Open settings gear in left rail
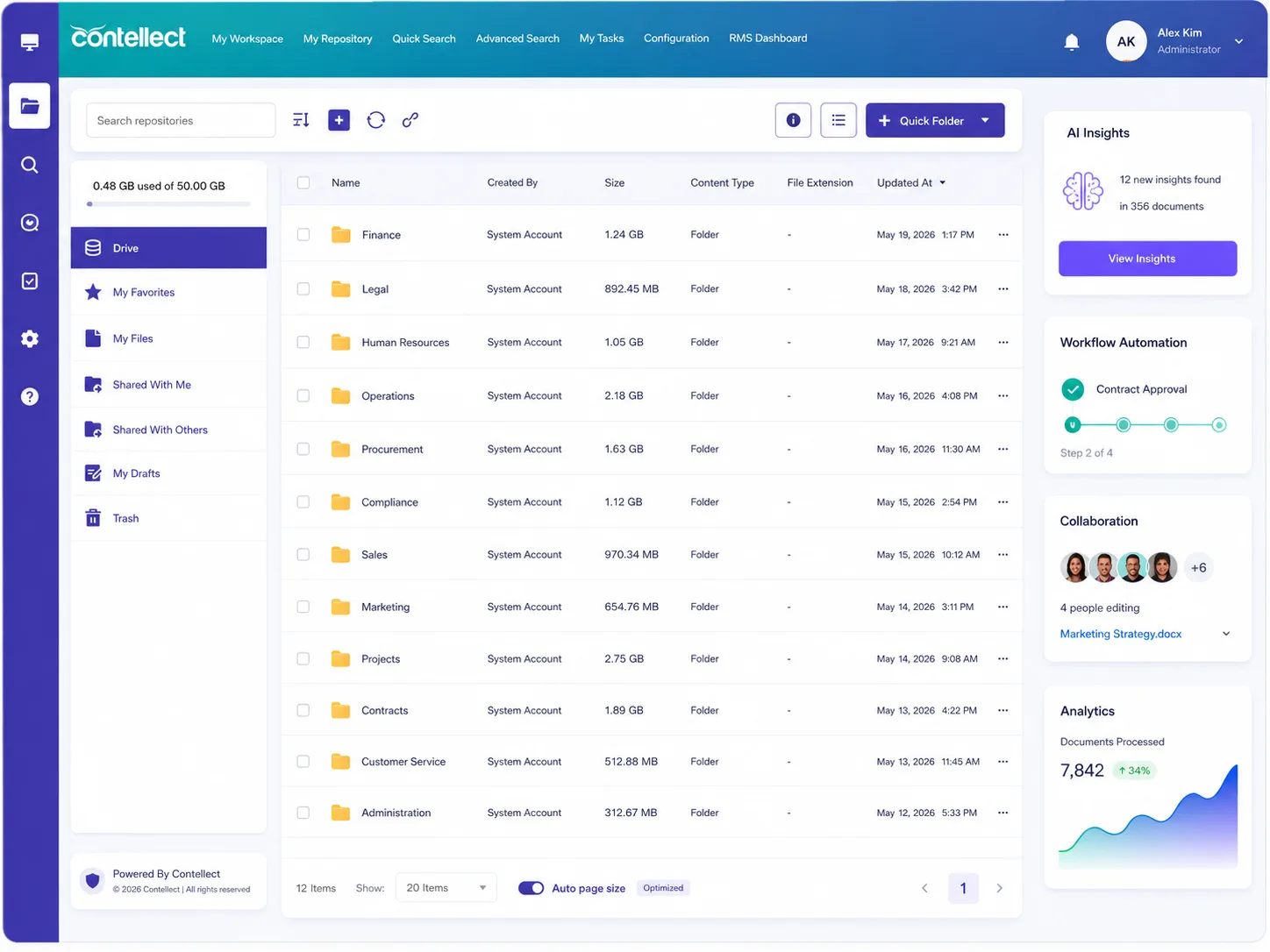The width and height of the screenshot is (1270, 952). [x=29, y=338]
